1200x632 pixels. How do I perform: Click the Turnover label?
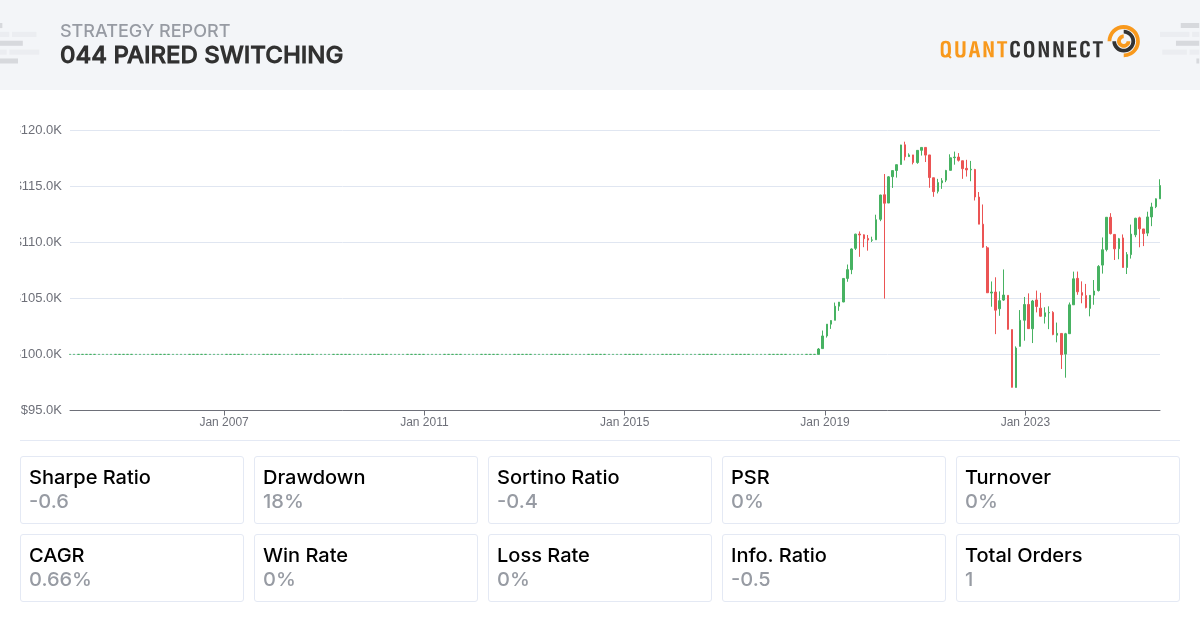click(x=1008, y=477)
